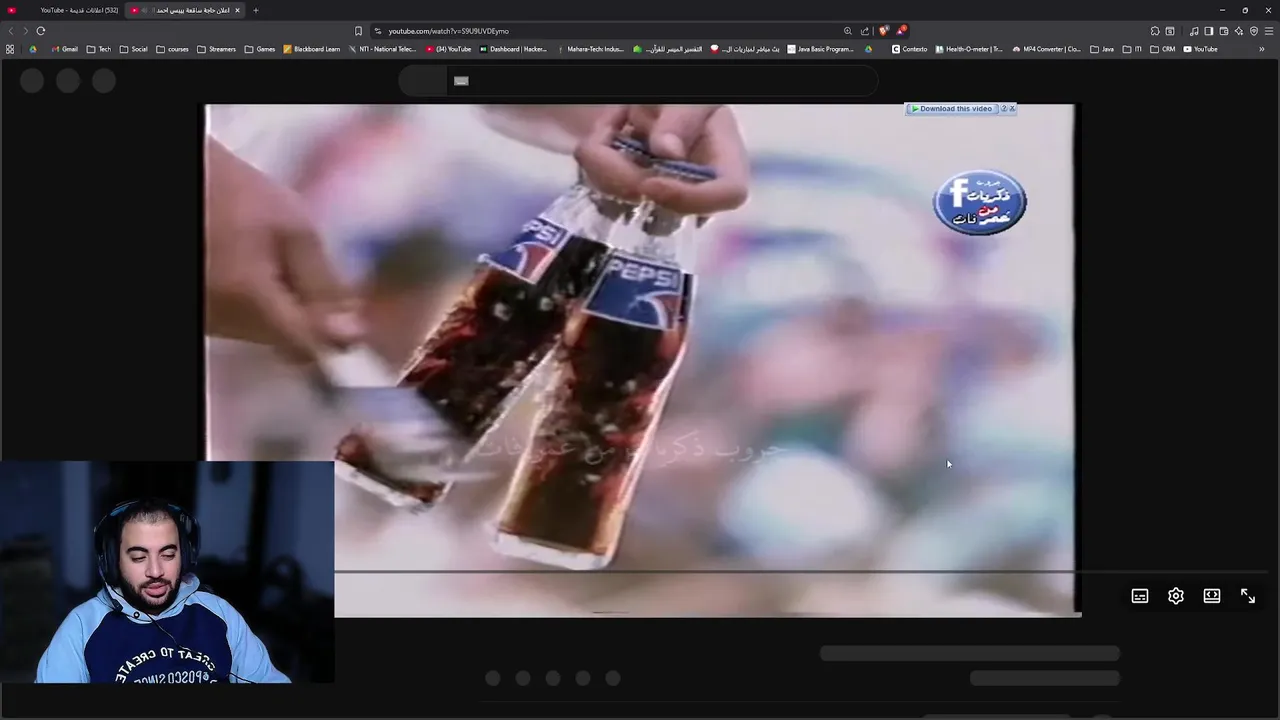The width and height of the screenshot is (1280, 720).
Task: Open the share icon in address bar
Action: 865,31
